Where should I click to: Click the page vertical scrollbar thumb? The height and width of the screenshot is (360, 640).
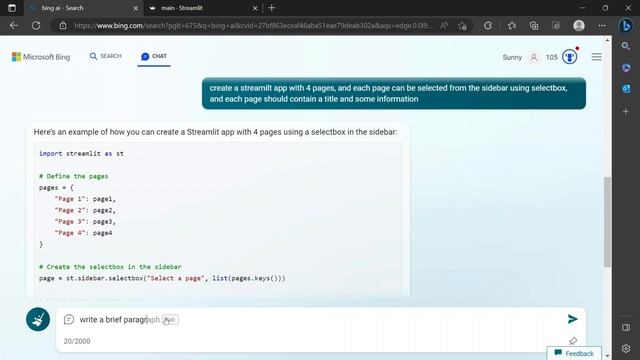click(x=607, y=222)
